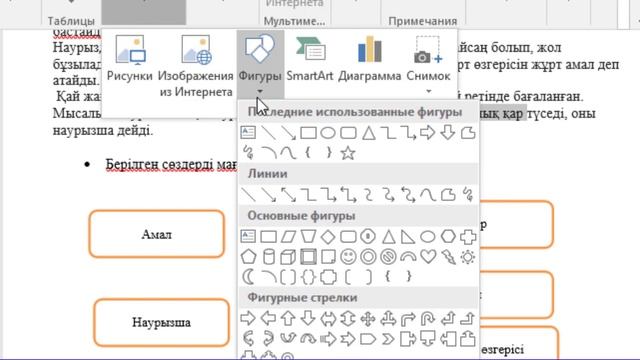Pick the moon crescent shape
640x360 pixels.
[x=248, y=277]
